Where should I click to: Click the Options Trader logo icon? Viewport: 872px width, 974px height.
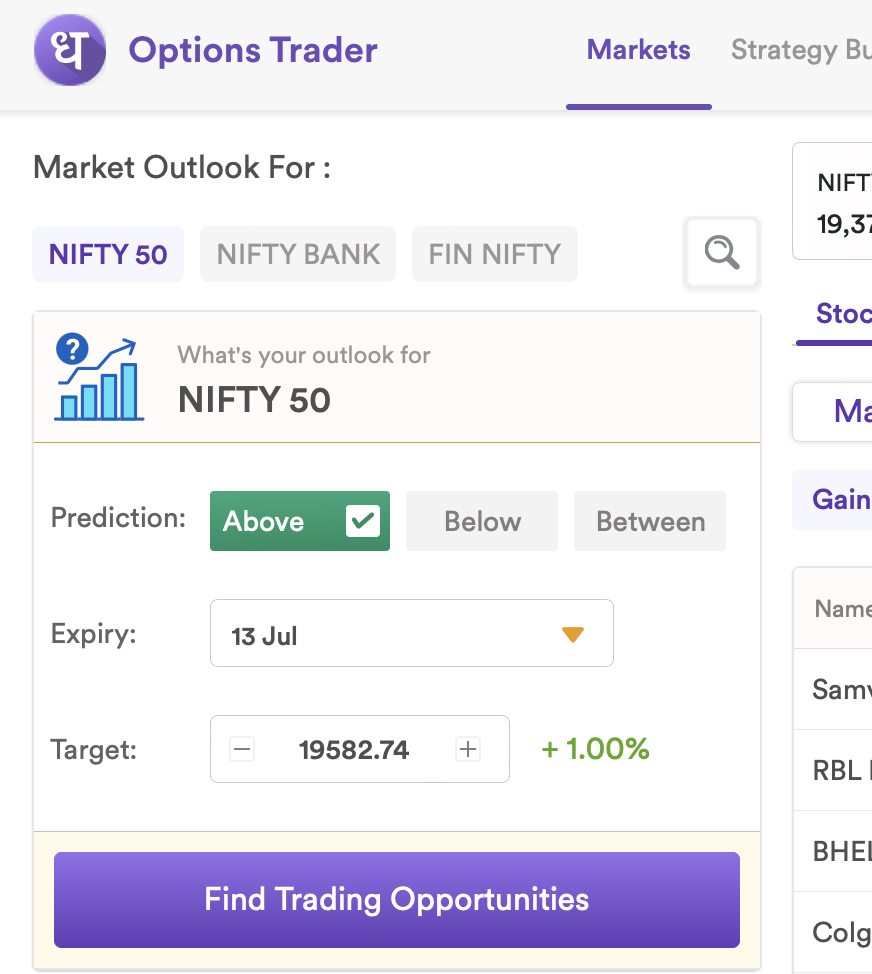70,50
